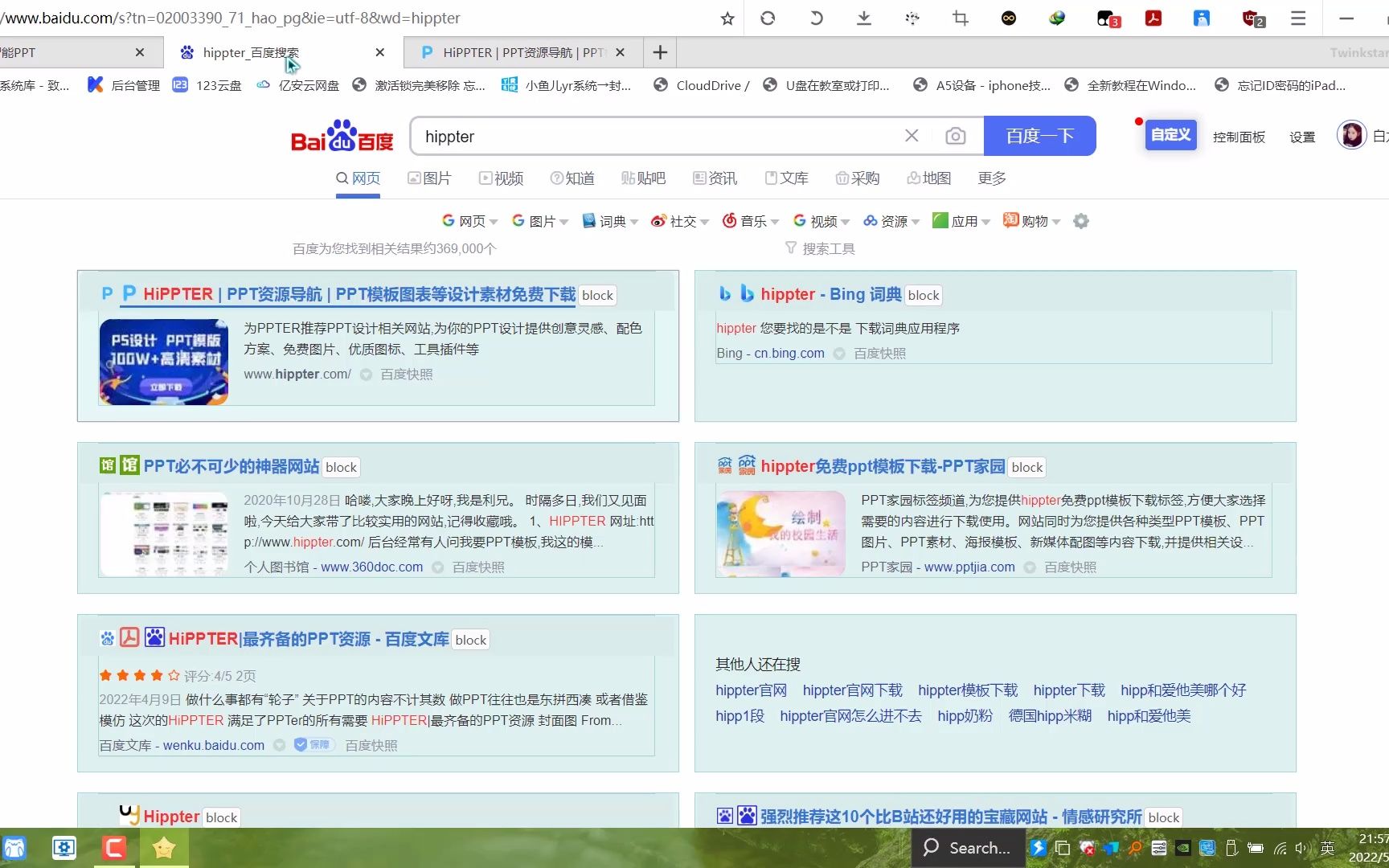Viewport: 1389px width, 868px height.
Task: Open the star app icon in taskbar
Action: click(x=164, y=848)
